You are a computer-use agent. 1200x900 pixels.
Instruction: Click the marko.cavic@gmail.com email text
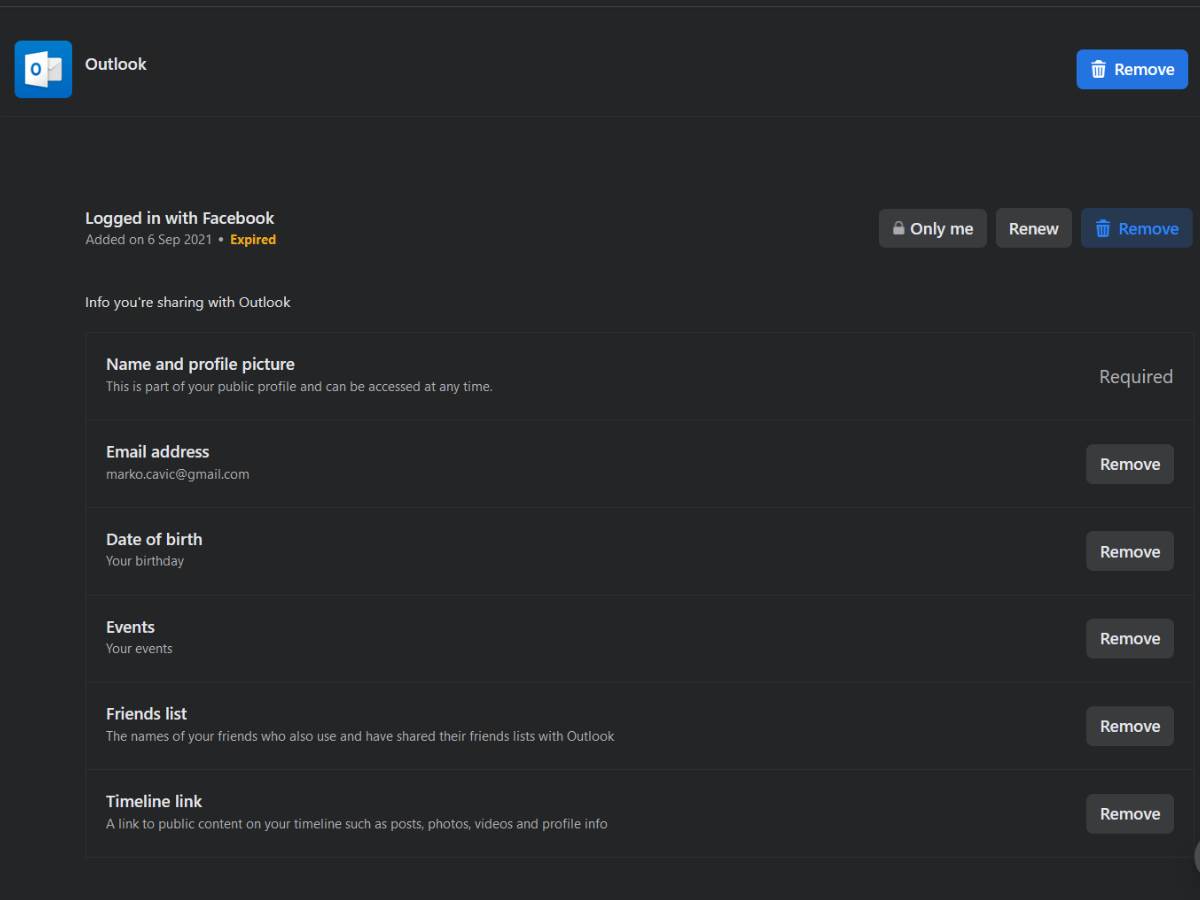pyautogui.click(x=177, y=474)
